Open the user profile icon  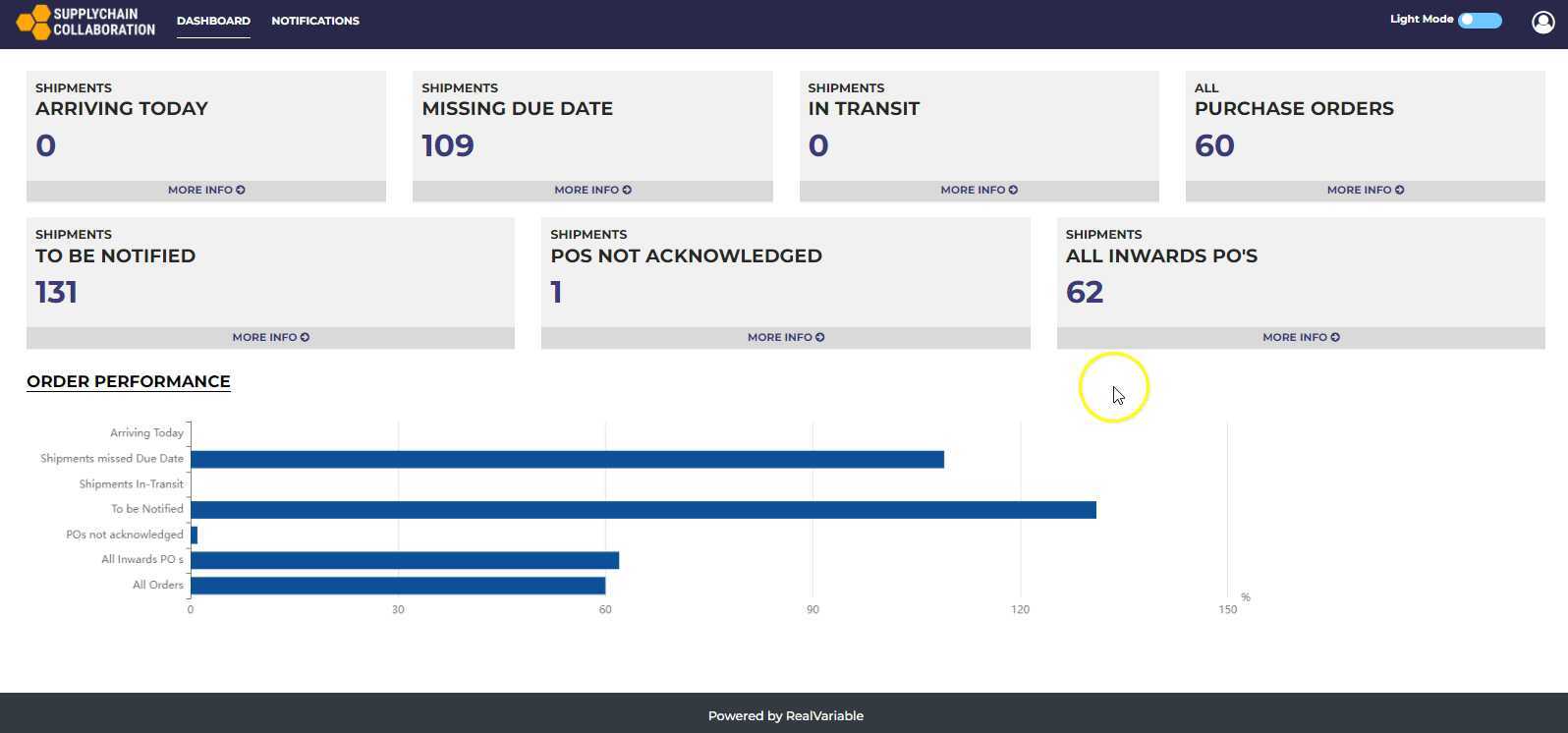pyautogui.click(x=1542, y=22)
